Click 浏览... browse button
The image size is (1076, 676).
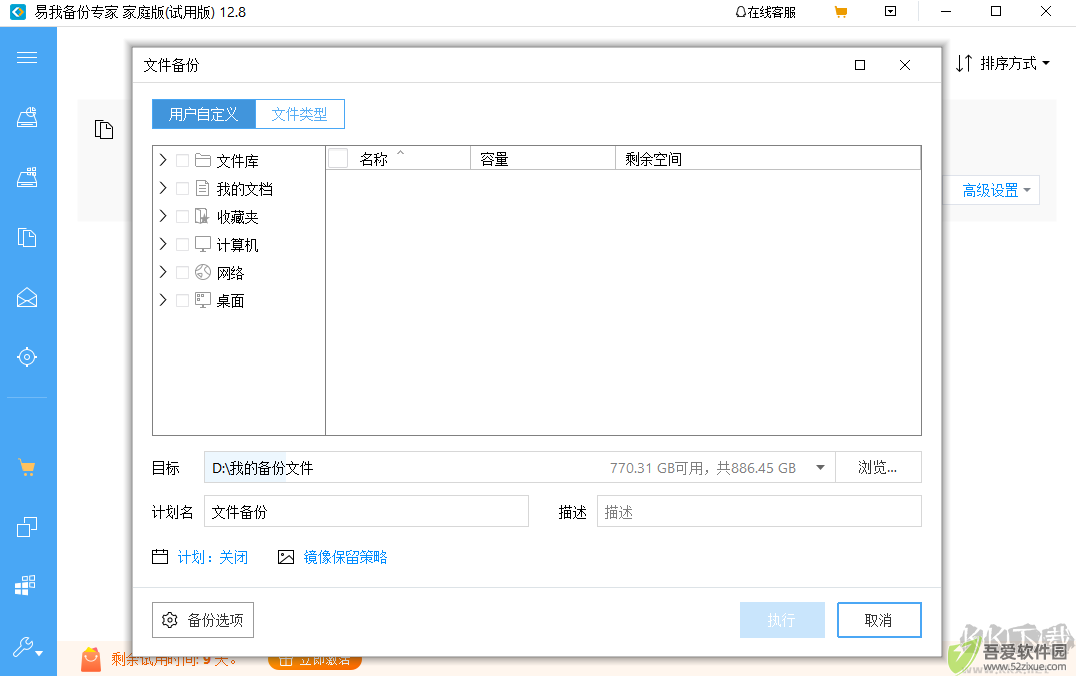(x=878, y=467)
